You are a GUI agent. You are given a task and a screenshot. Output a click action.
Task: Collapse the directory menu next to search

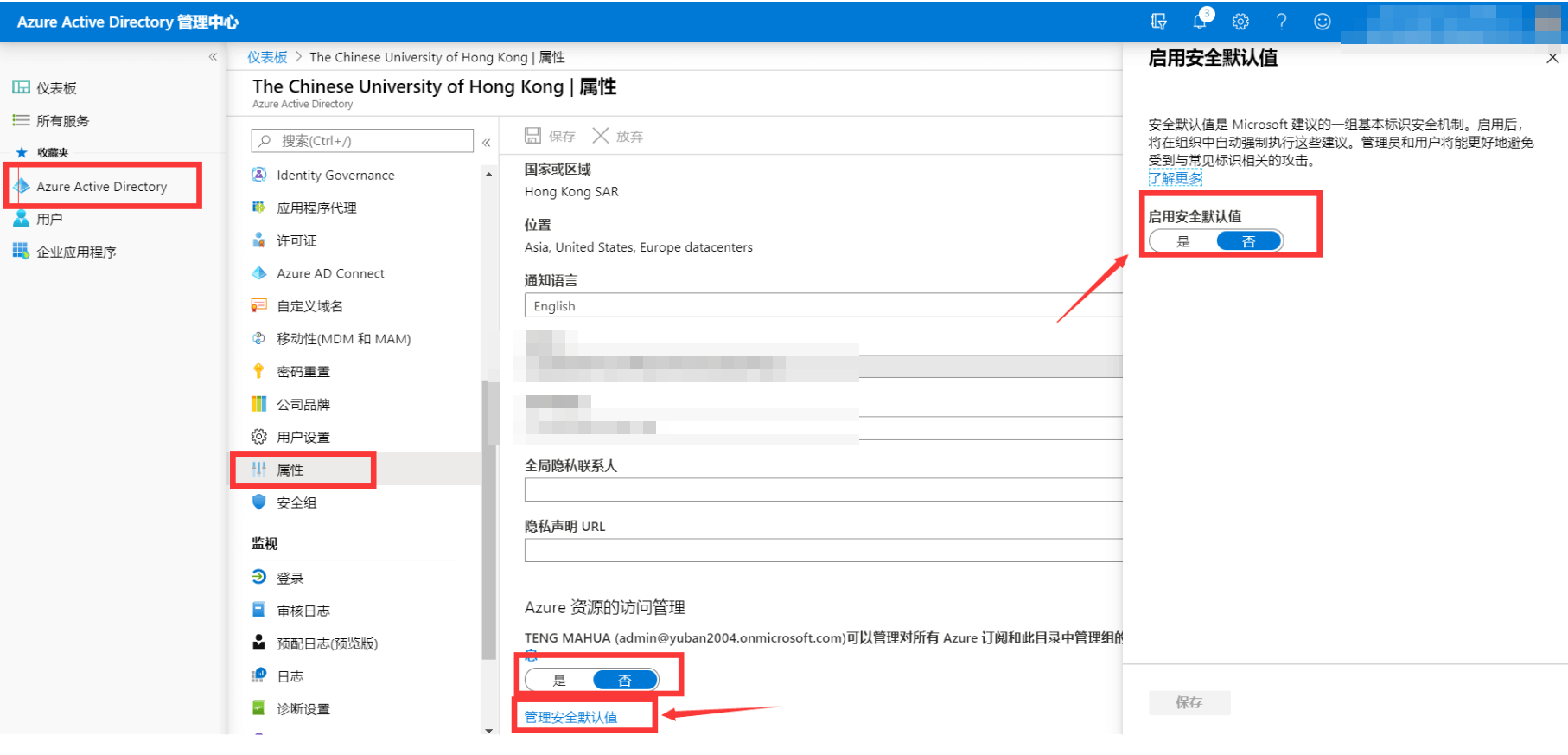pos(487,142)
